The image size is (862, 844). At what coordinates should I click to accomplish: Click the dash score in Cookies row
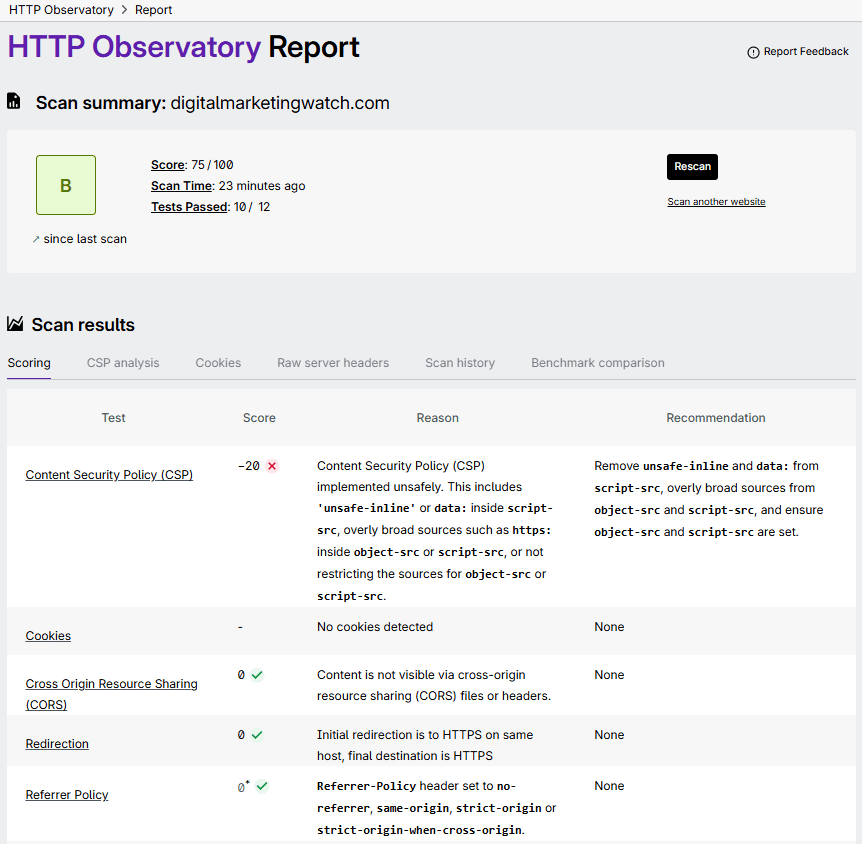point(240,627)
